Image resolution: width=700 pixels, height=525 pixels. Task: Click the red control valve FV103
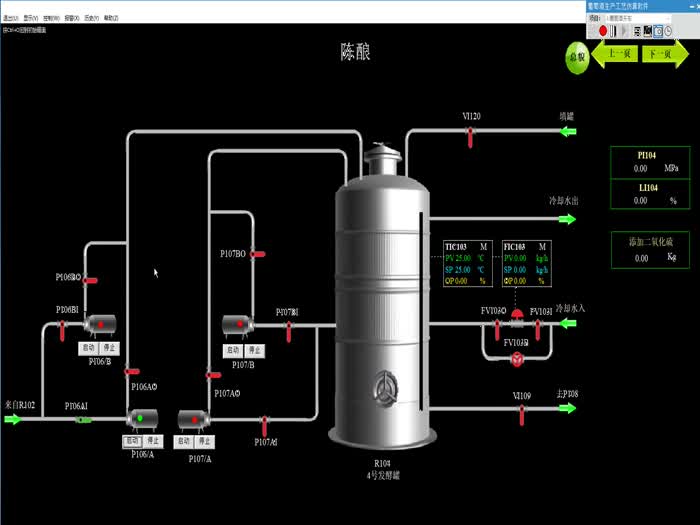coord(517,317)
